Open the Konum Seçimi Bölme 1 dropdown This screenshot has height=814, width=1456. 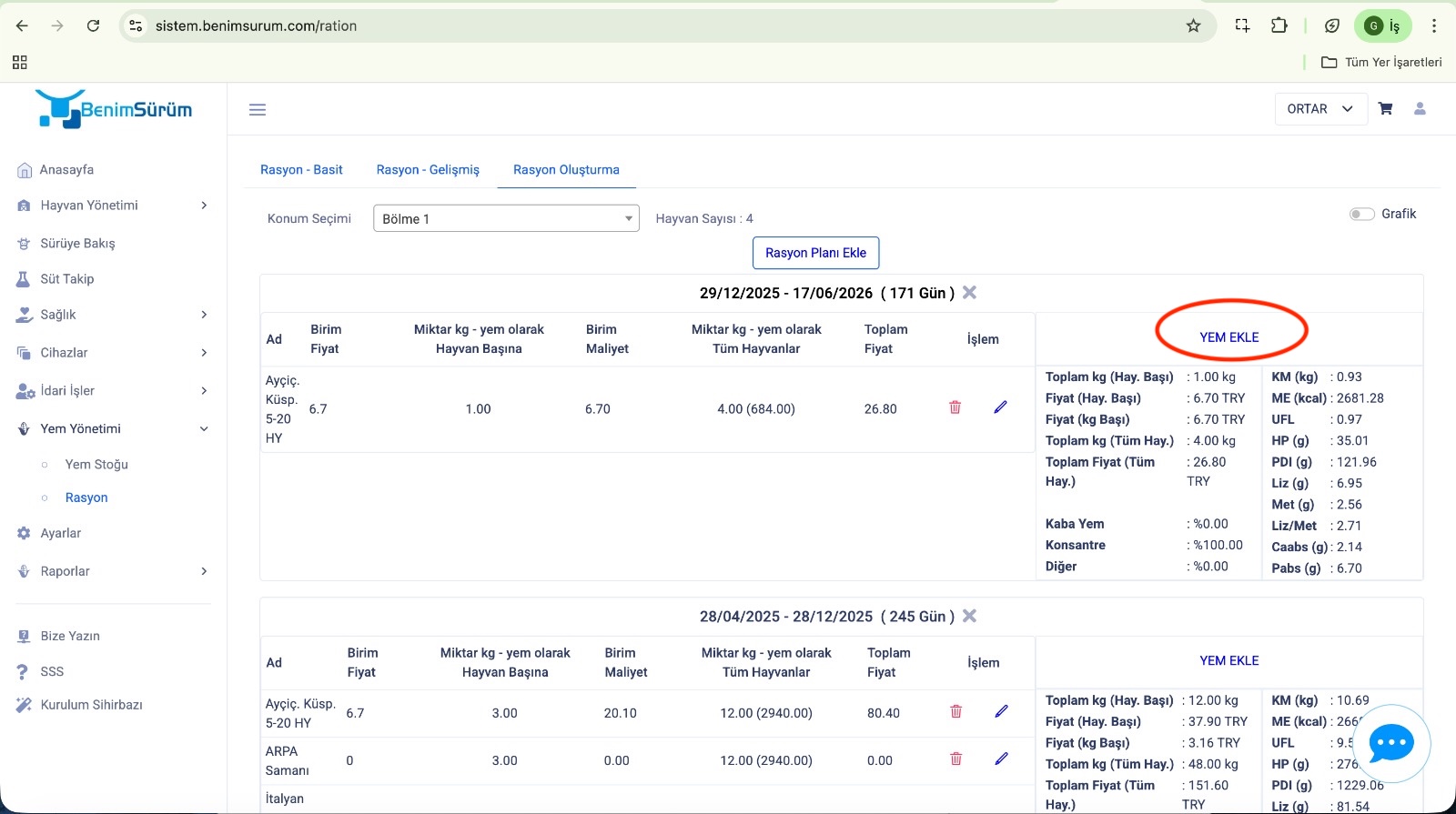(506, 218)
